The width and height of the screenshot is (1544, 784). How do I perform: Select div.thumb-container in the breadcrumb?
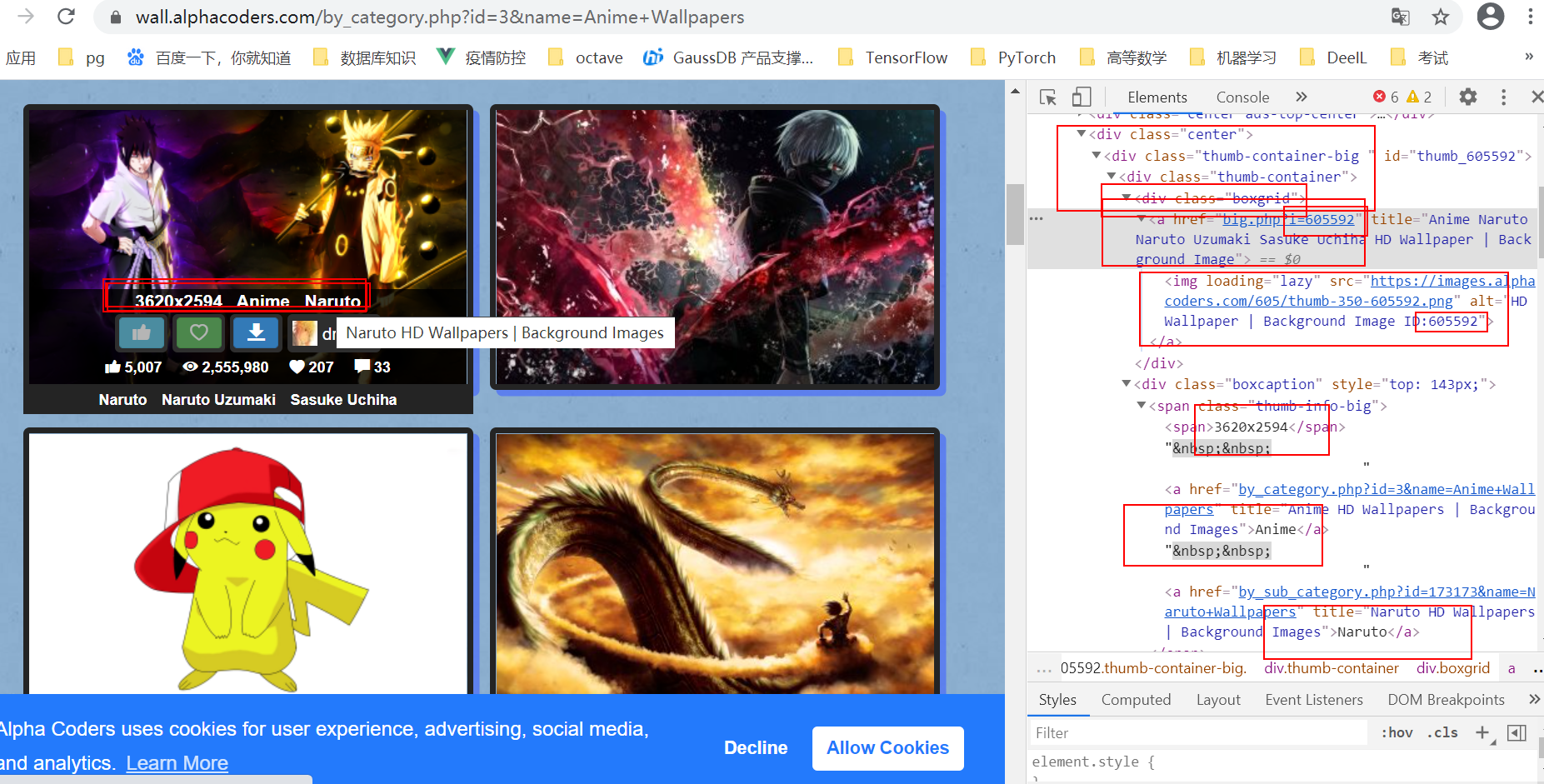[1331, 668]
